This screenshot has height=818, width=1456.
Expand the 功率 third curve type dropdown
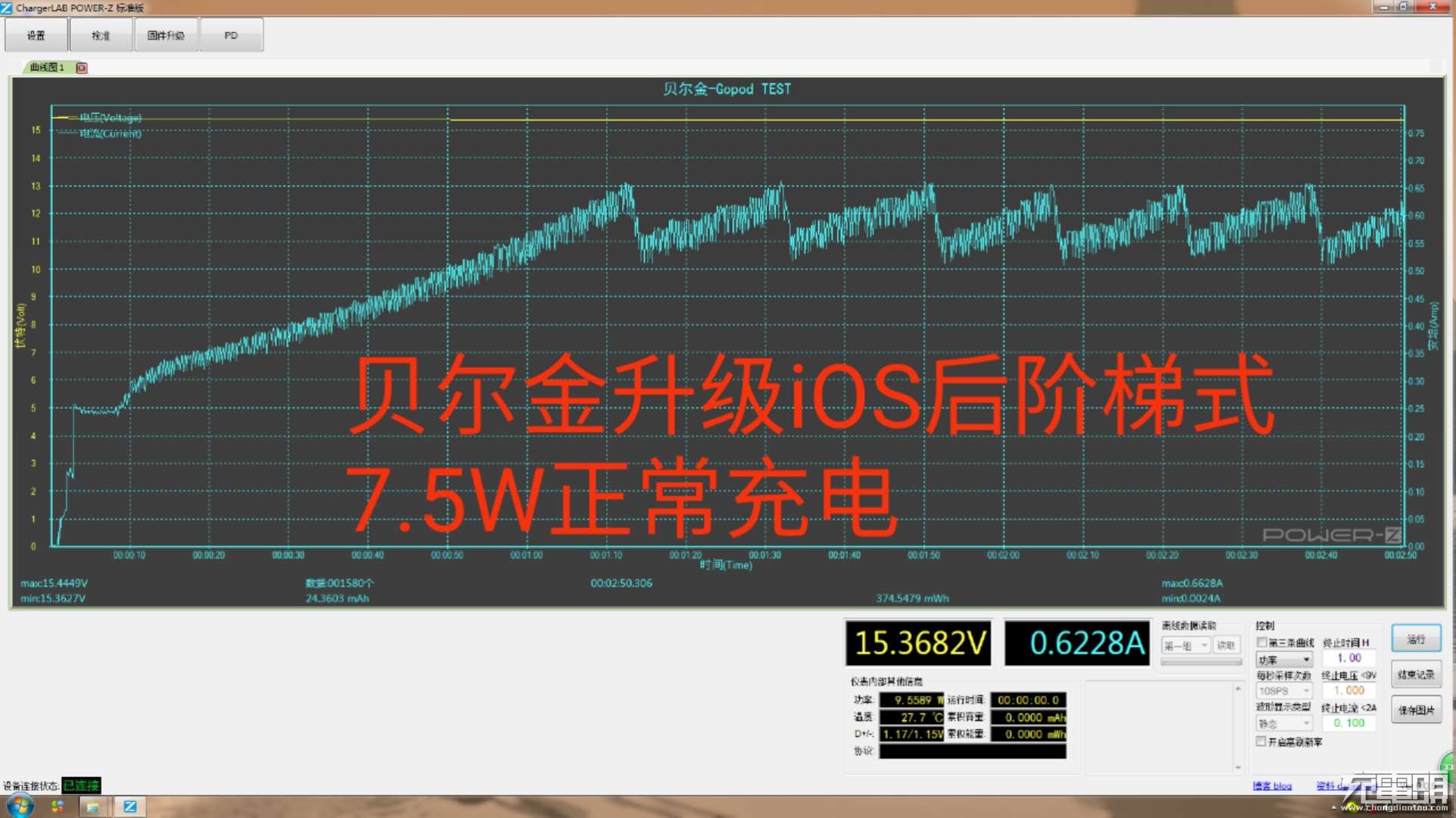click(x=1284, y=660)
